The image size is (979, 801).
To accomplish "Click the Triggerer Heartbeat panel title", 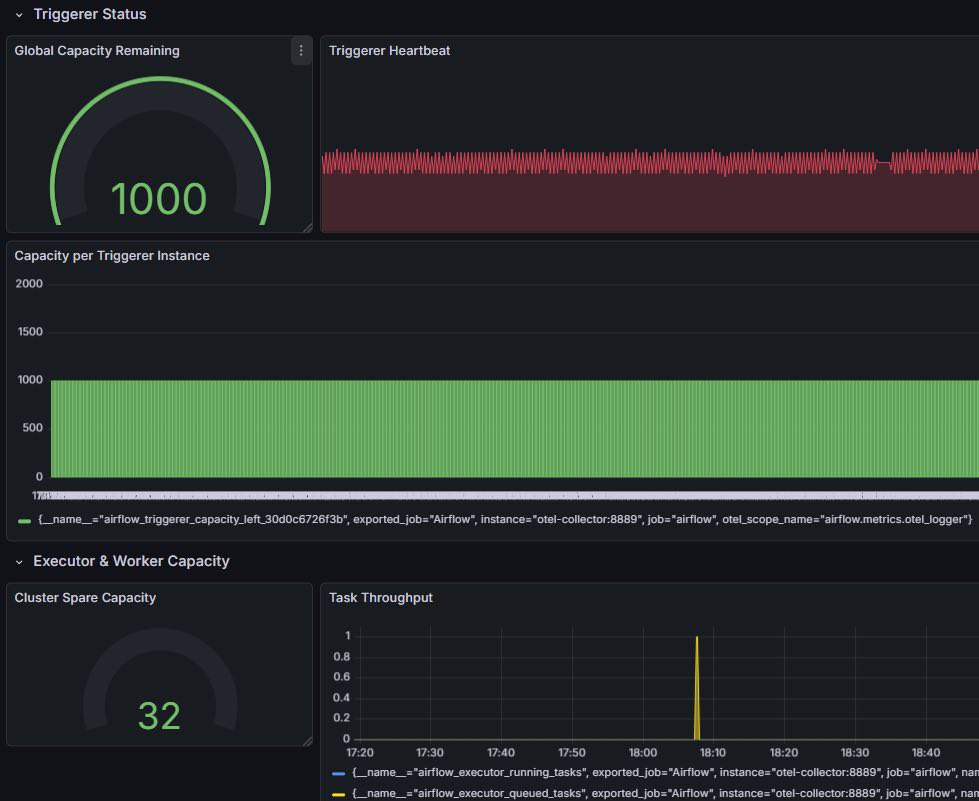I will click(x=390, y=51).
